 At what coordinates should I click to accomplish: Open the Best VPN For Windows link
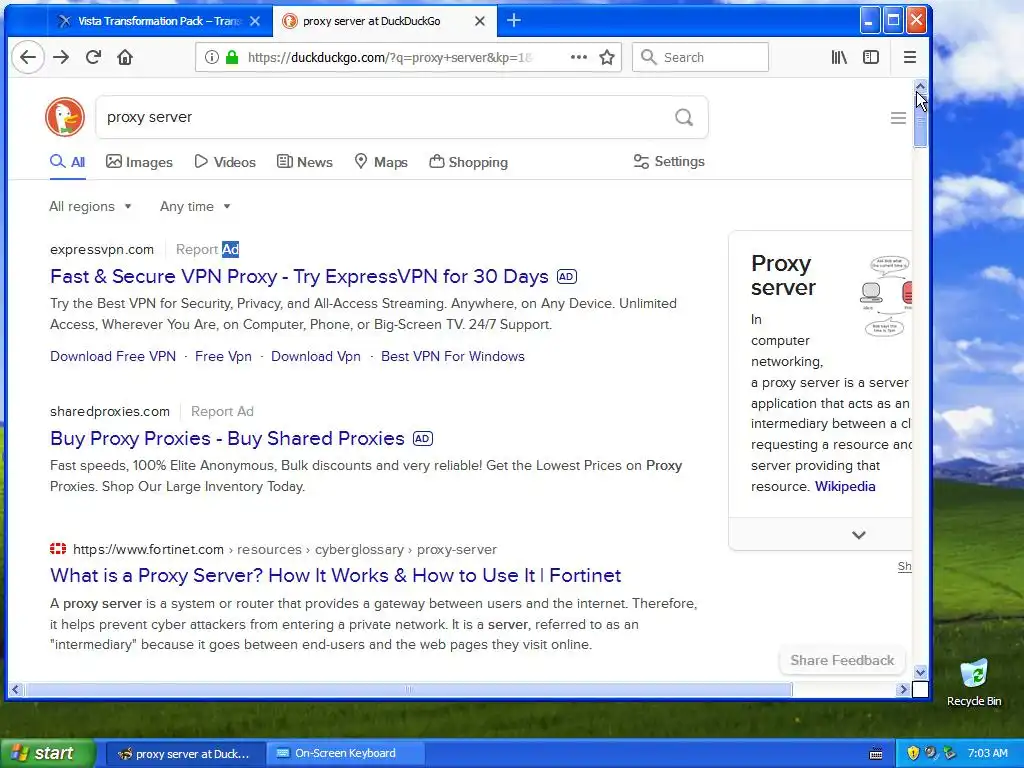click(x=453, y=357)
